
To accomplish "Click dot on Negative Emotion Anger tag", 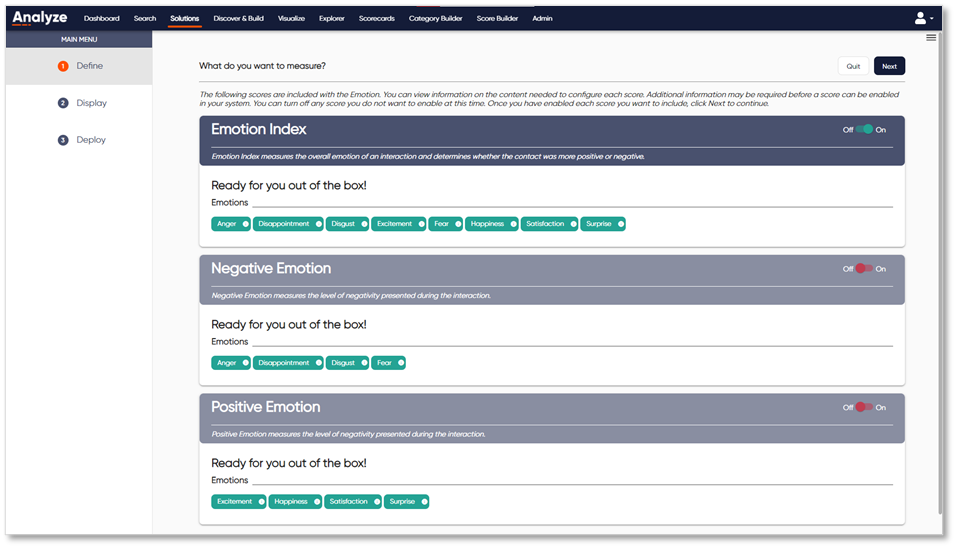I will tap(246, 363).
